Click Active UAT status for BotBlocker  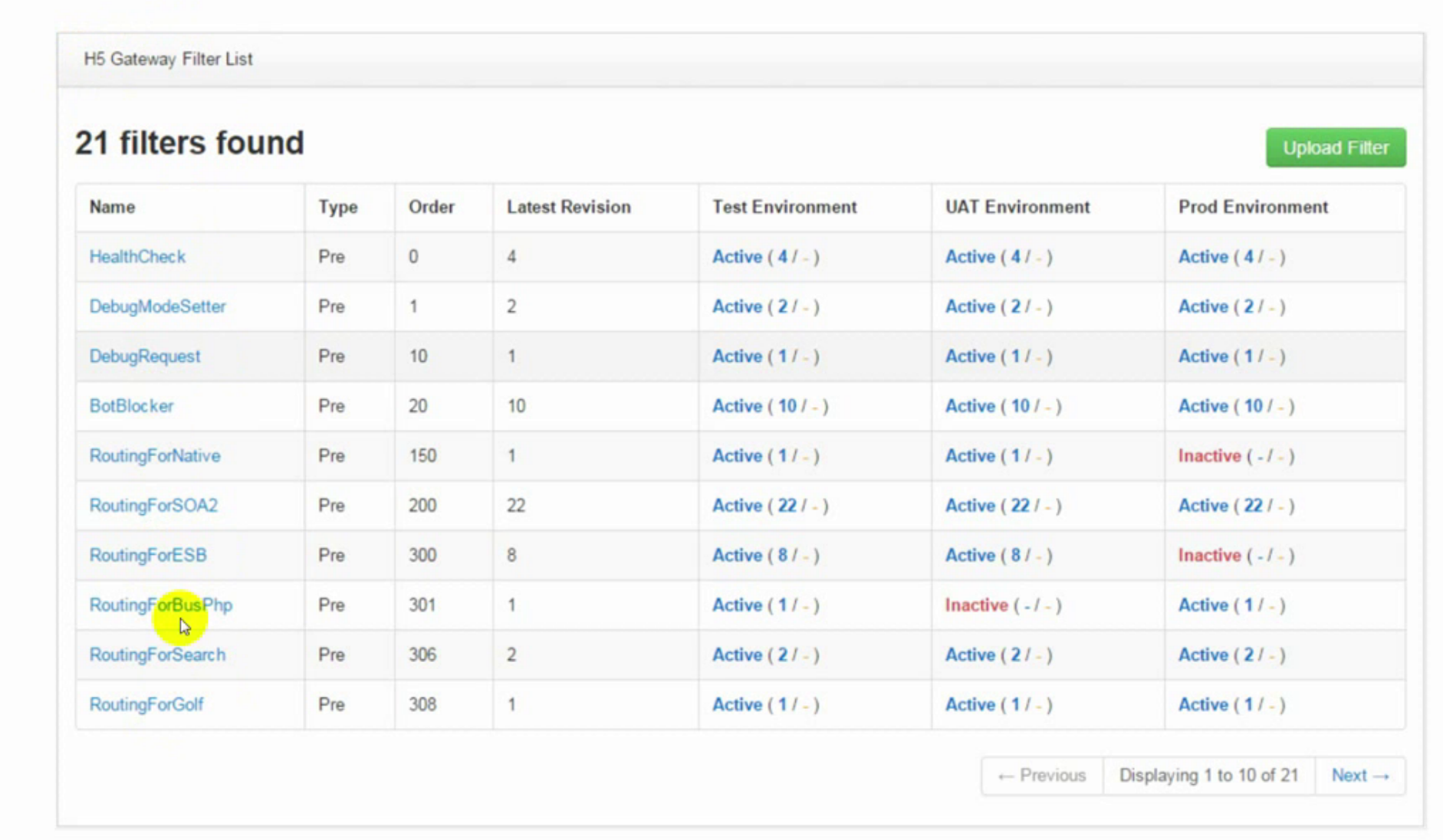point(970,406)
